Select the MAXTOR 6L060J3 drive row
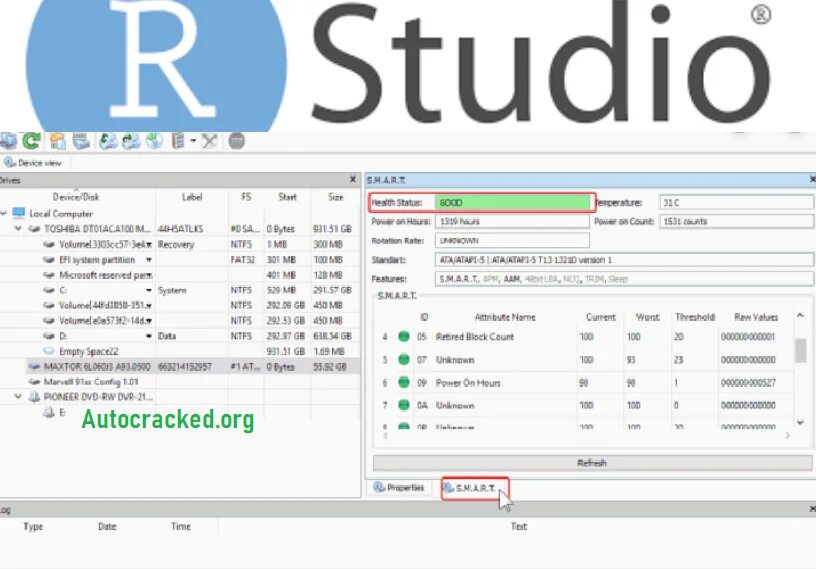Image resolution: width=816 pixels, height=569 pixels. (193, 366)
